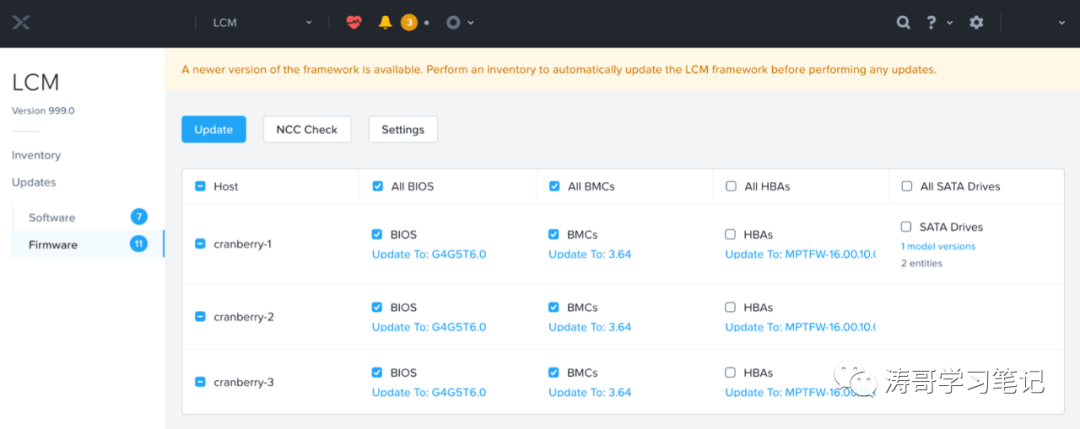1080x429 pixels.
Task: Open the cluster health heart icon
Action: click(x=353, y=23)
